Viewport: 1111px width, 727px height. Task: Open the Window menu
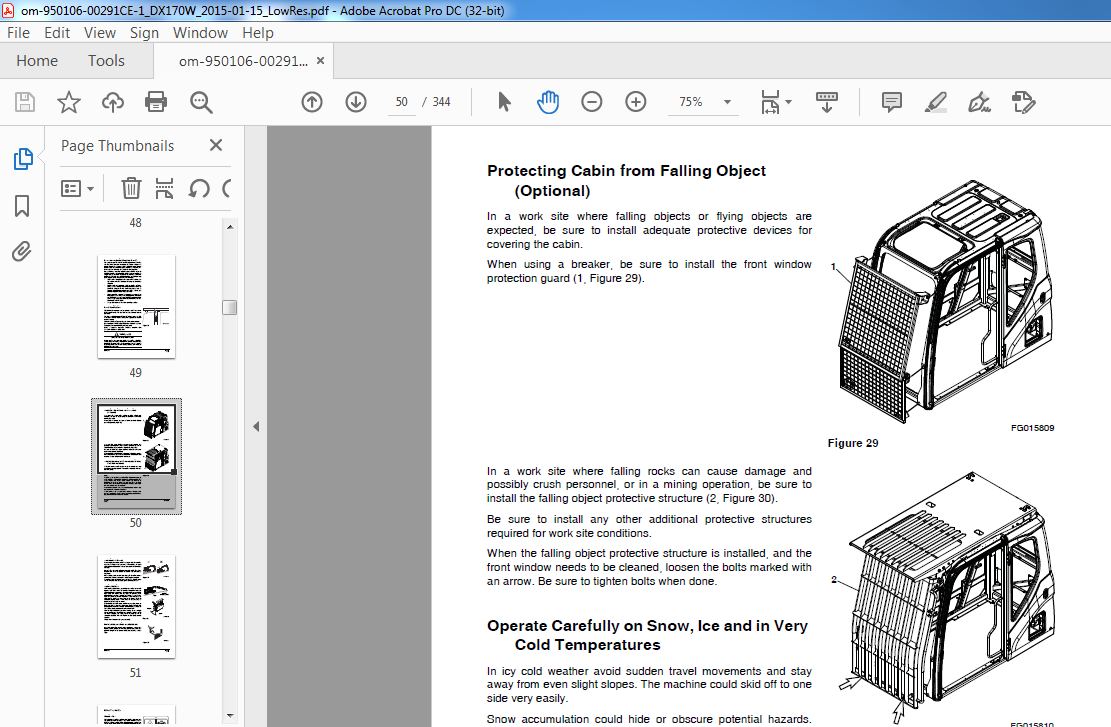click(201, 33)
